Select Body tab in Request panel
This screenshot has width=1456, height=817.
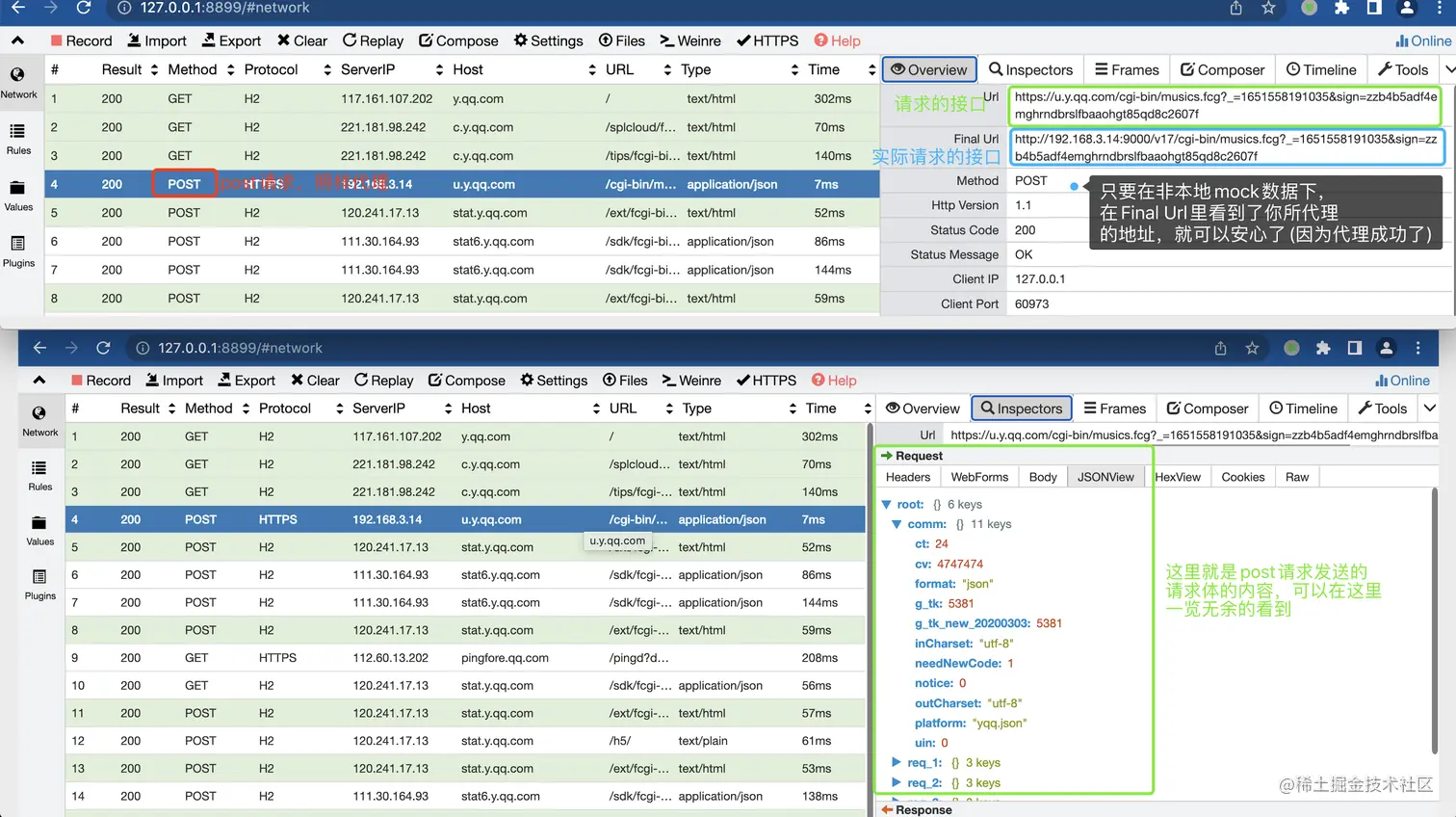pyautogui.click(x=1043, y=477)
